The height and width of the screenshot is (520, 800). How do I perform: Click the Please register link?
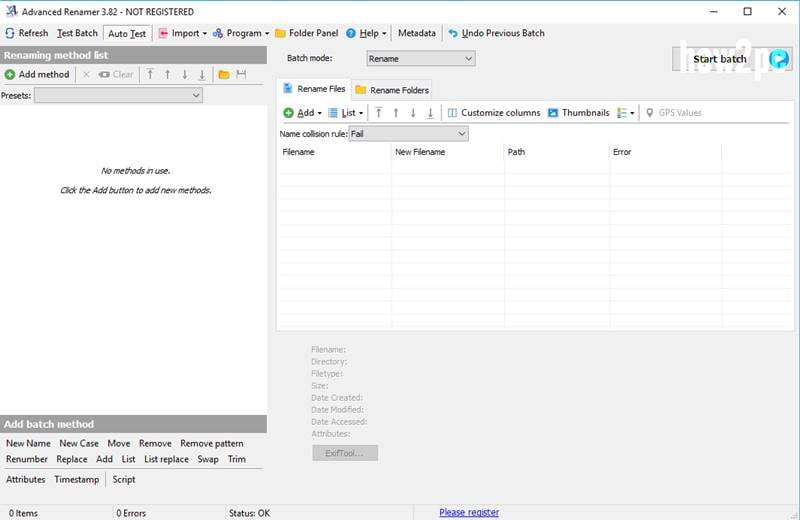point(469,512)
